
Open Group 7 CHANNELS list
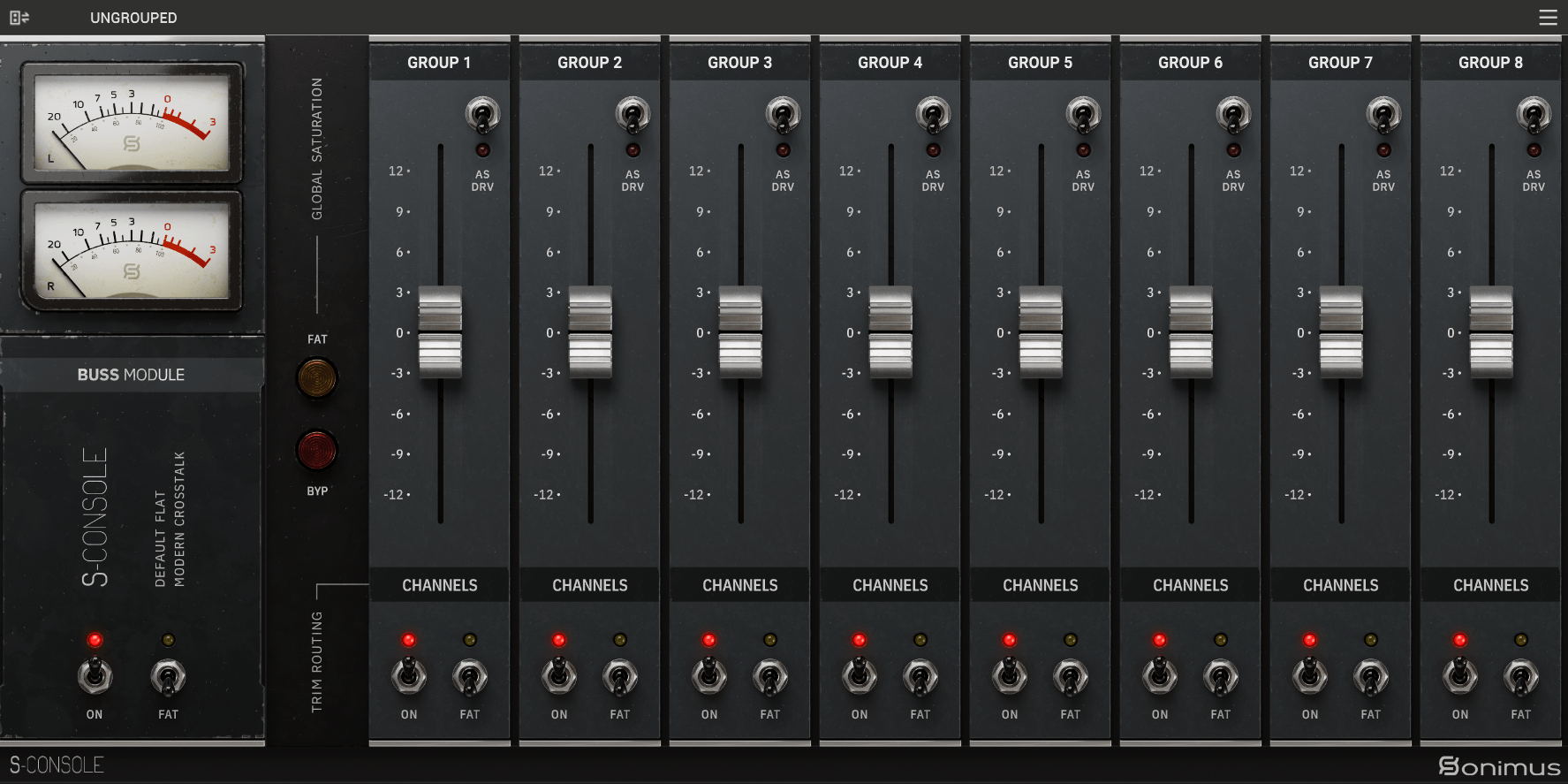click(1341, 585)
